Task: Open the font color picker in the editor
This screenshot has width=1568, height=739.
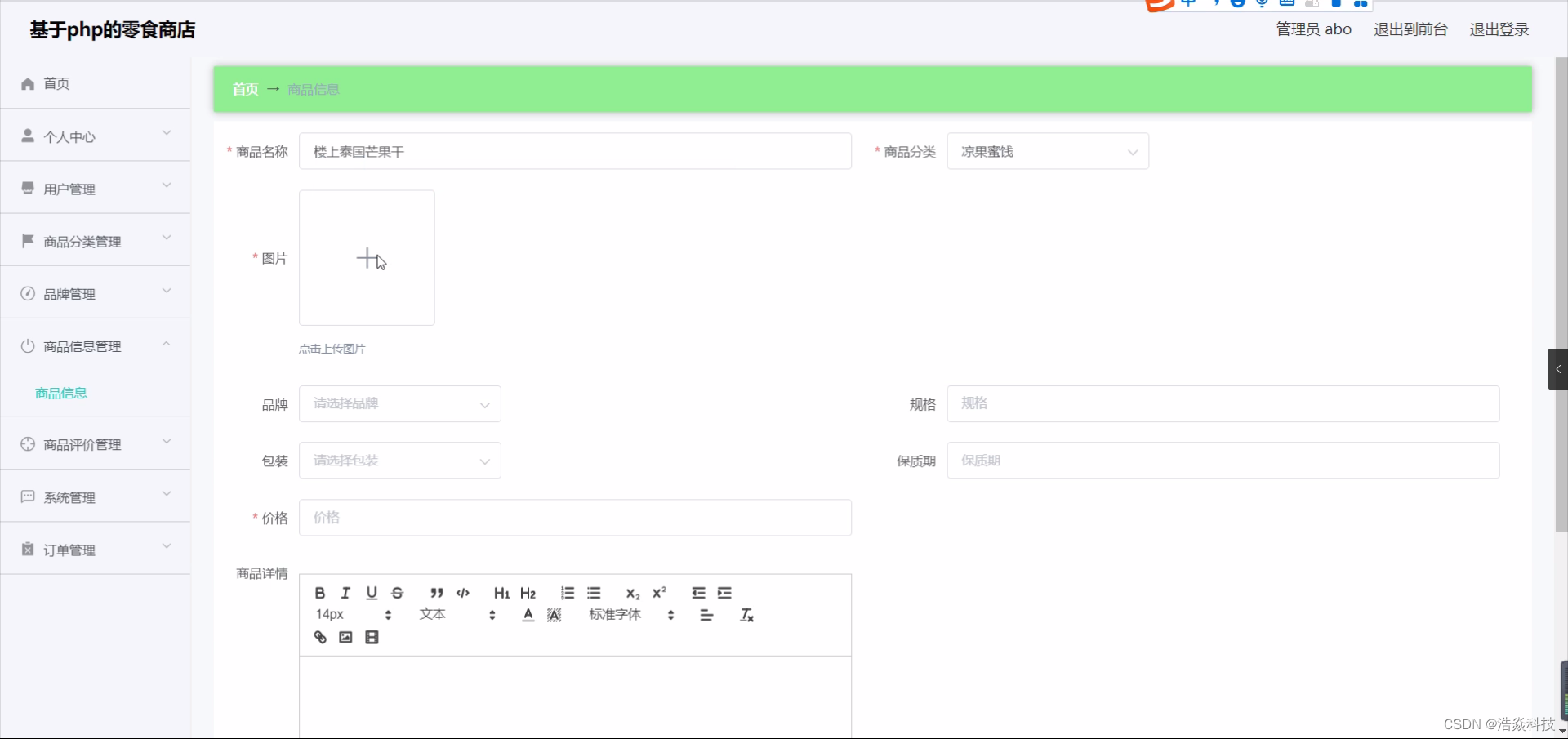Action: click(x=528, y=615)
